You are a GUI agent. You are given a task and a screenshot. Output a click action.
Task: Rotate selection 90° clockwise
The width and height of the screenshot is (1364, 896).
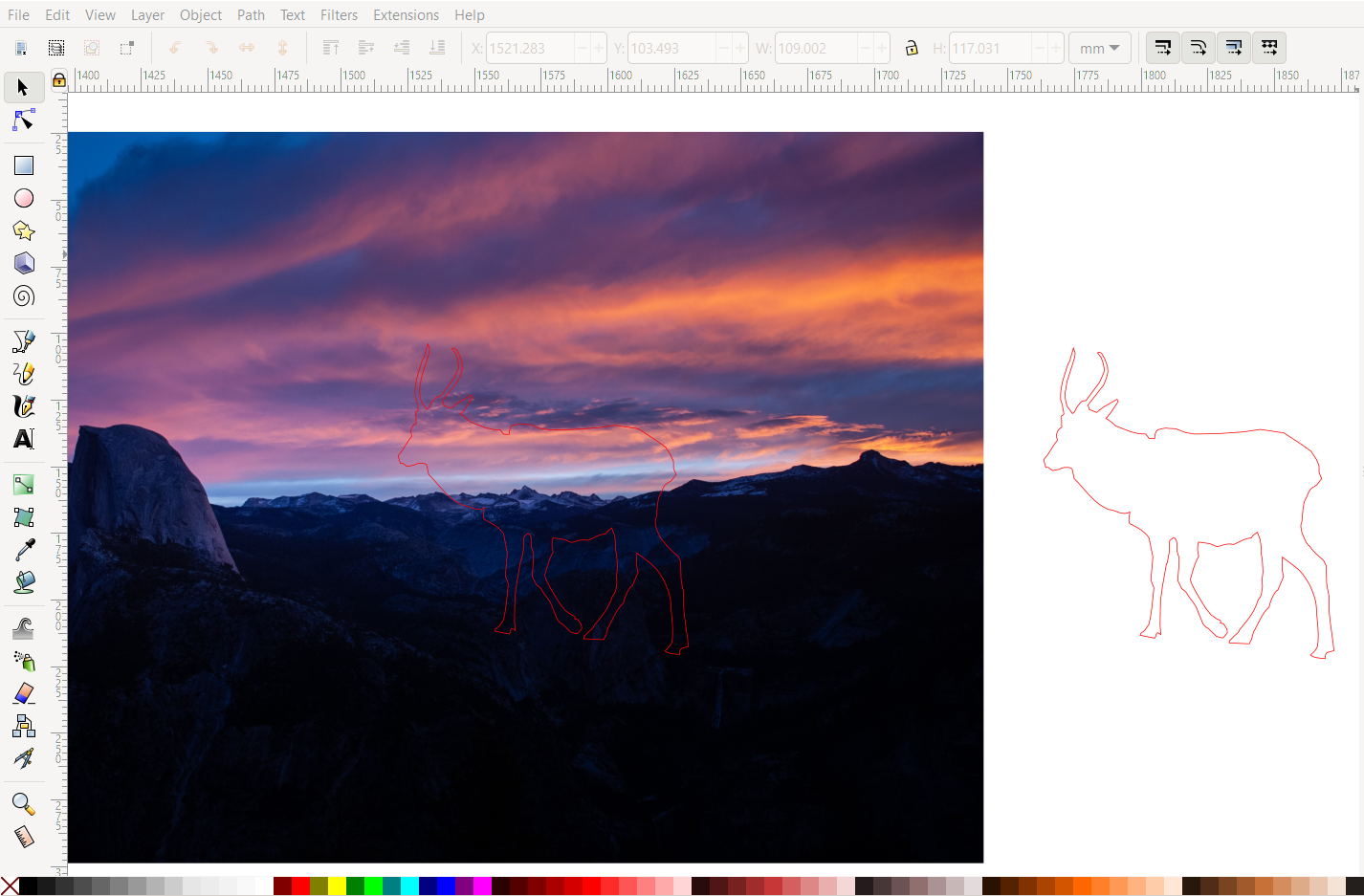pyautogui.click(x=211, y=48)
